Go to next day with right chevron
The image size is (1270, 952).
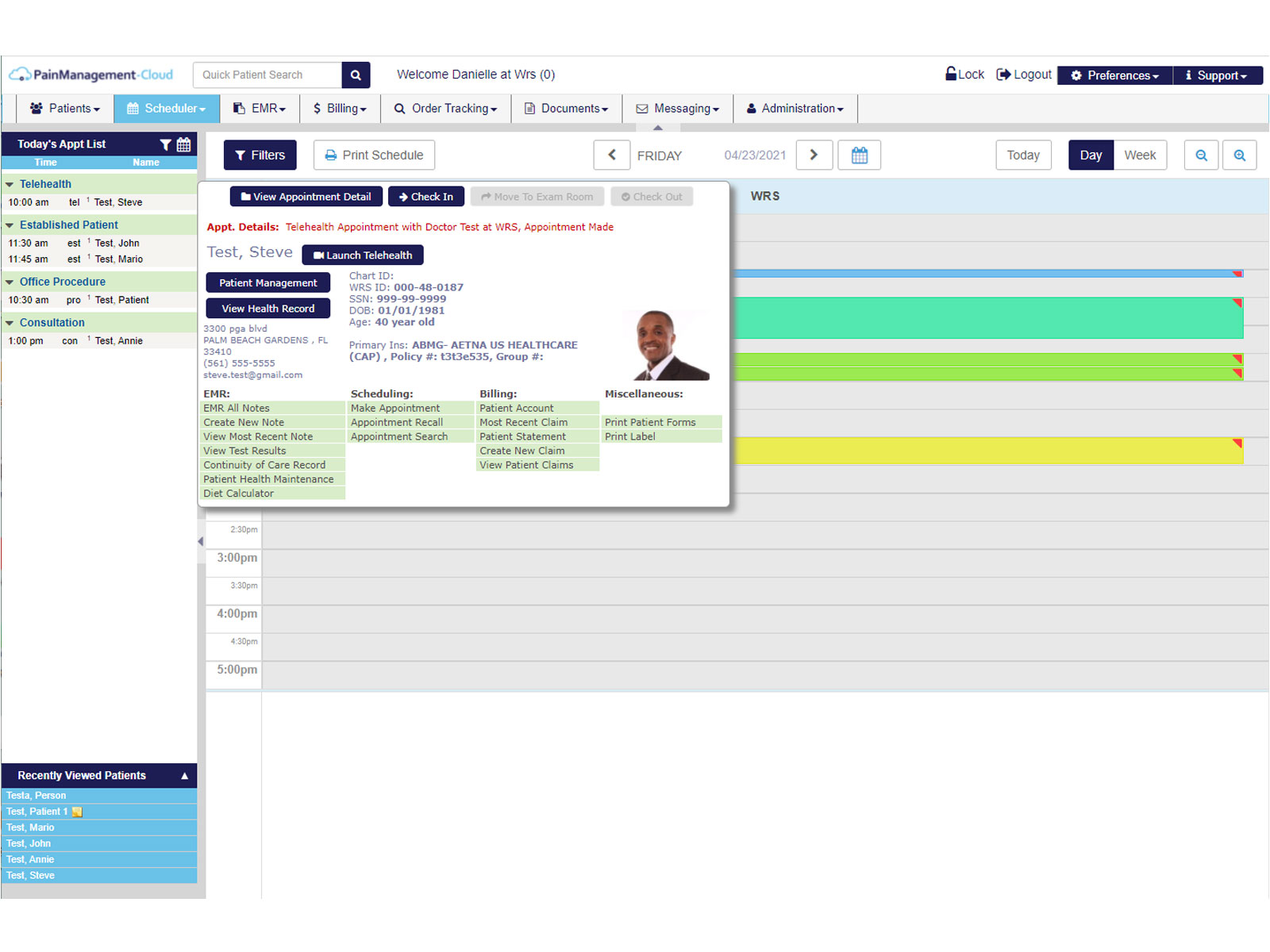point(814,155)
